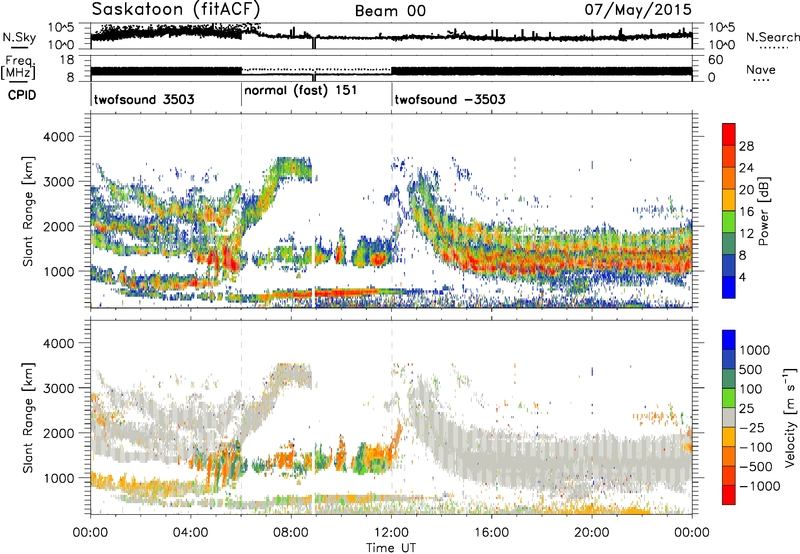Click the '1000' value on the velocity color bar

pos(755,350)
